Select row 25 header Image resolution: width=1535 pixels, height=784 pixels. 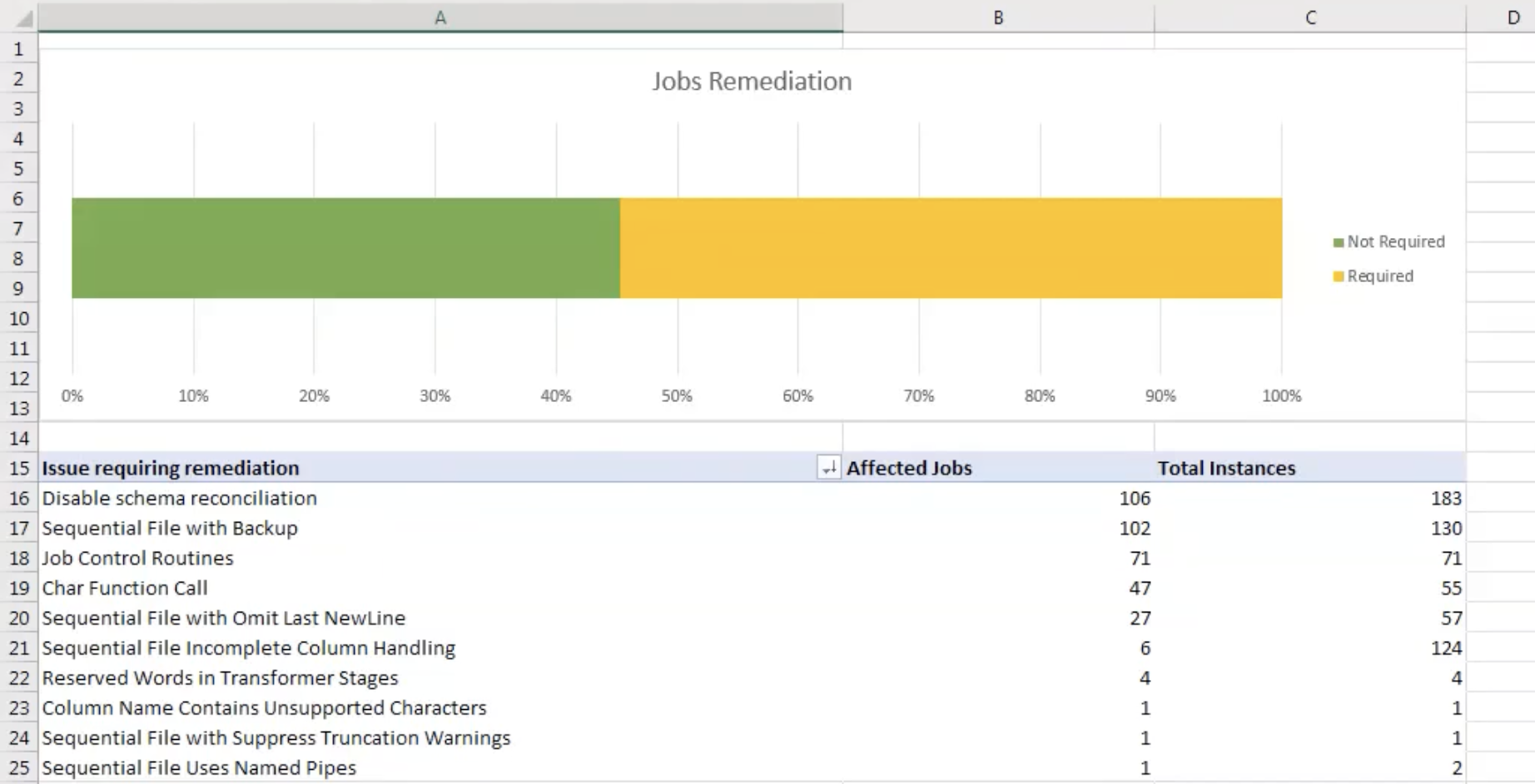(18, 768)
